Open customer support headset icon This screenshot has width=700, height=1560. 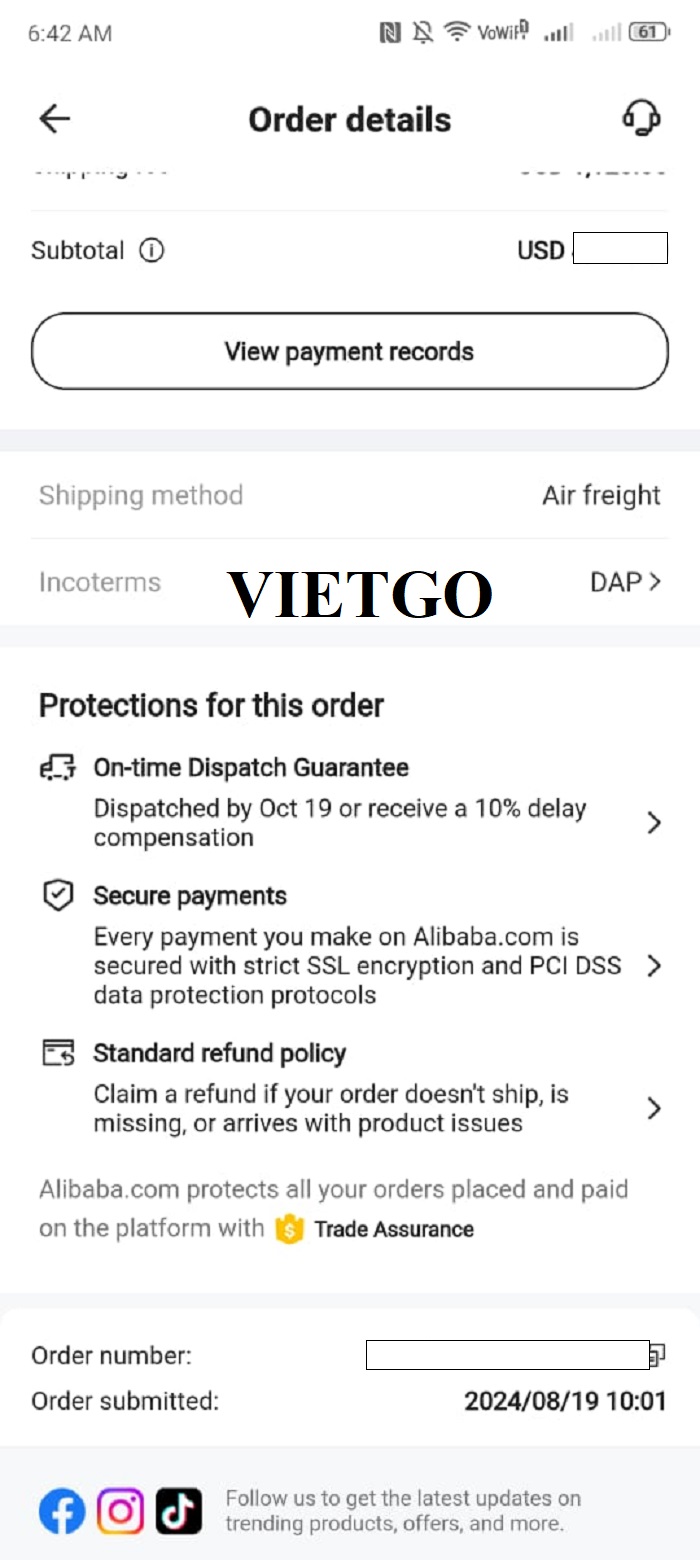(x=641, y=118)
